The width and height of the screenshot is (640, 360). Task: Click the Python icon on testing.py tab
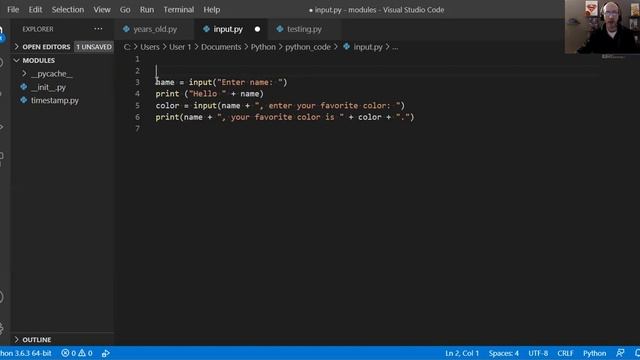(x=280, y=29)
